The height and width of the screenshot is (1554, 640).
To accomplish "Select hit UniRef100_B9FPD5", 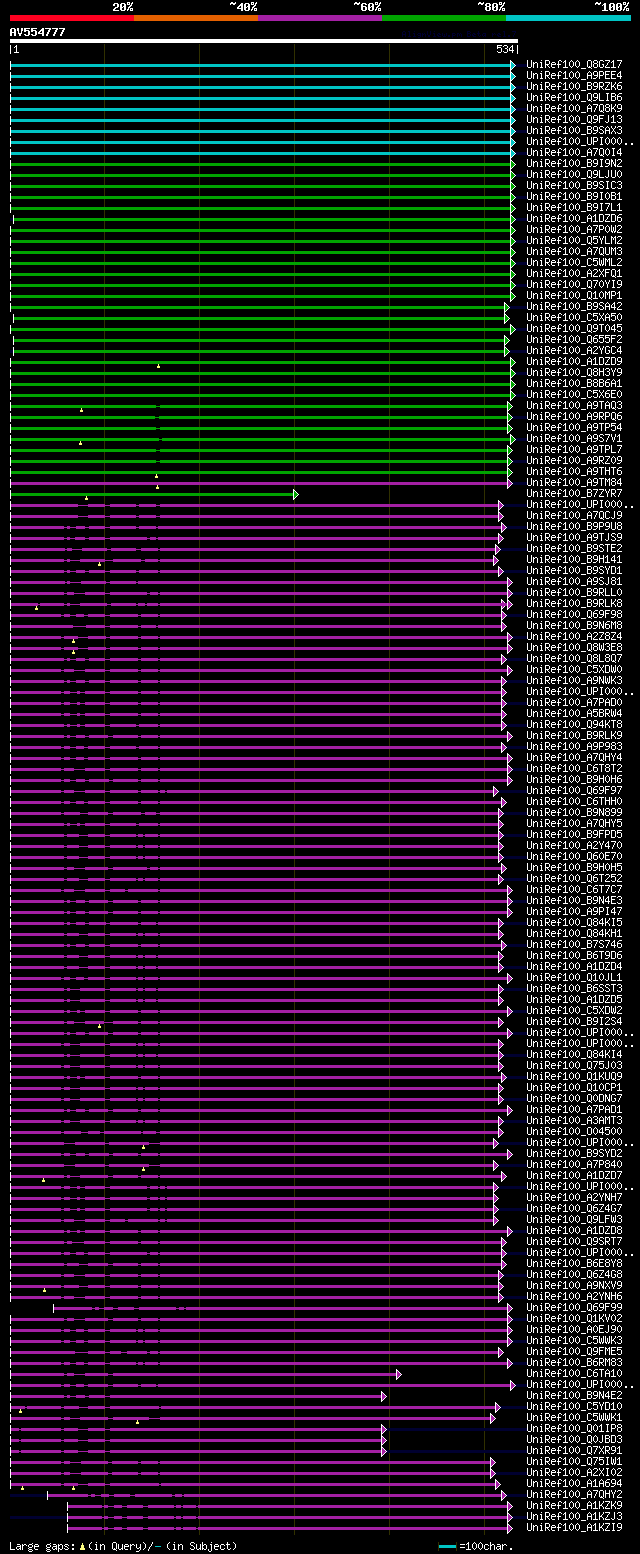I will 574,834.
